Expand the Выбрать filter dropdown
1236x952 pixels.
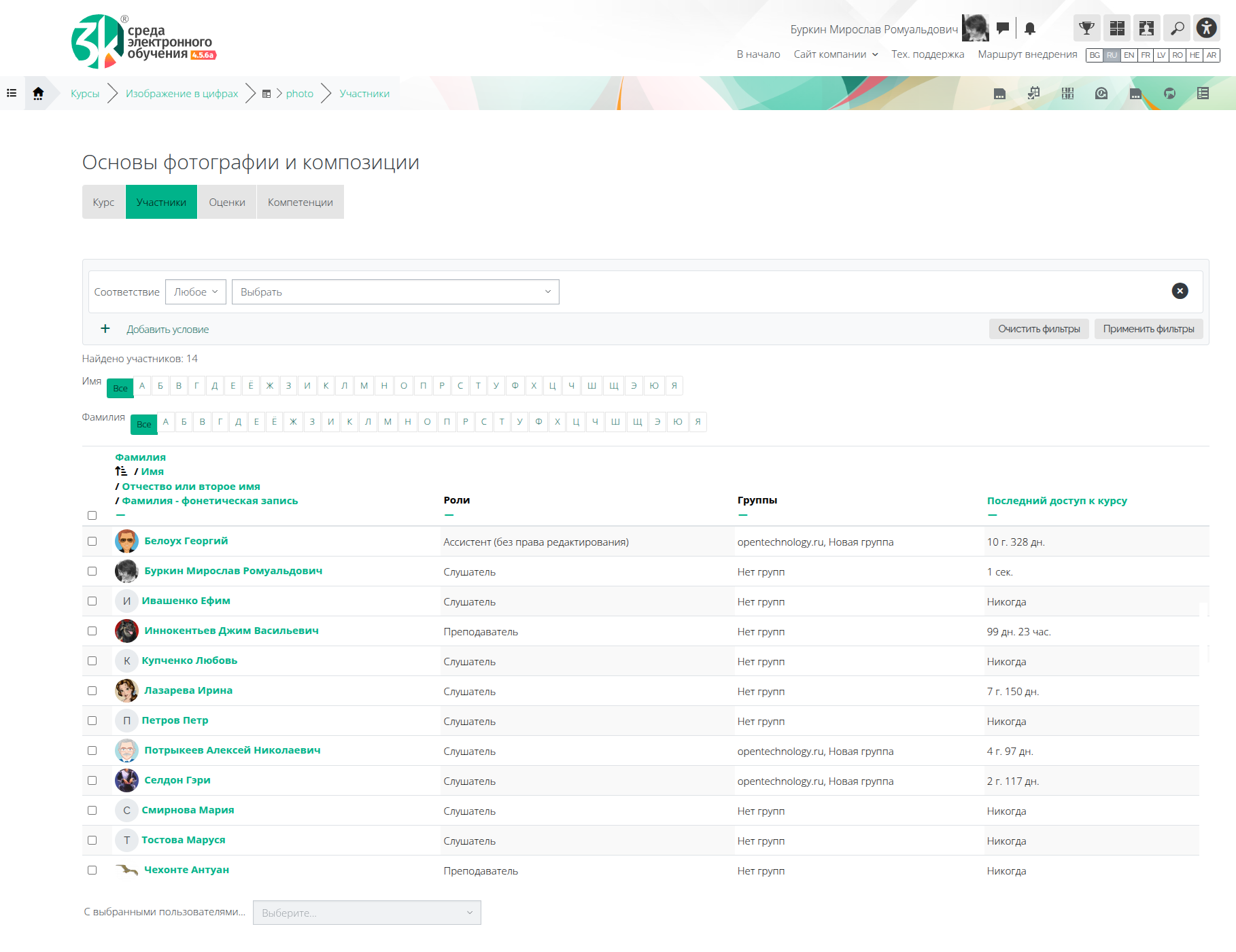click(395, 292)
